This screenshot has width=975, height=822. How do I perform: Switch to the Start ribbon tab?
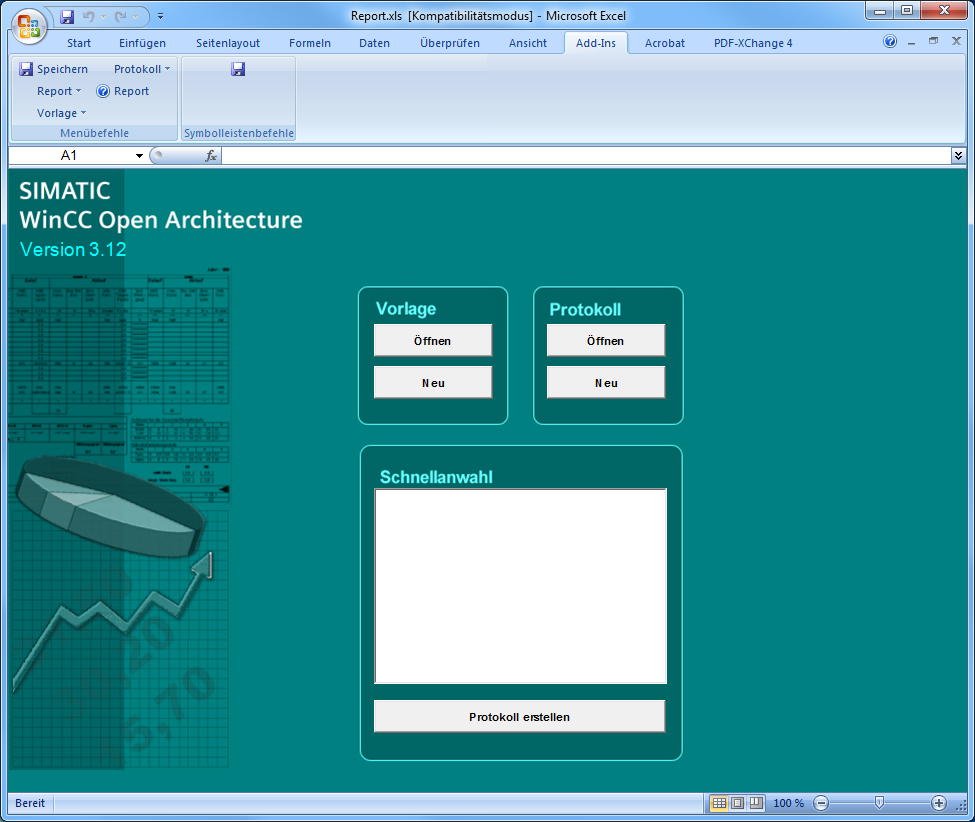pos(79,43)
